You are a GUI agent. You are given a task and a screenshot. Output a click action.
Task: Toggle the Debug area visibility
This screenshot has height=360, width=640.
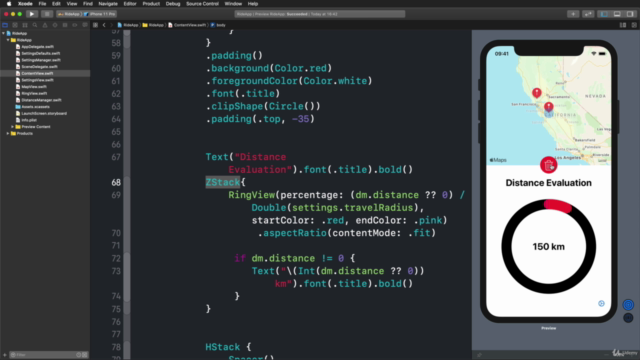(617, 14)
